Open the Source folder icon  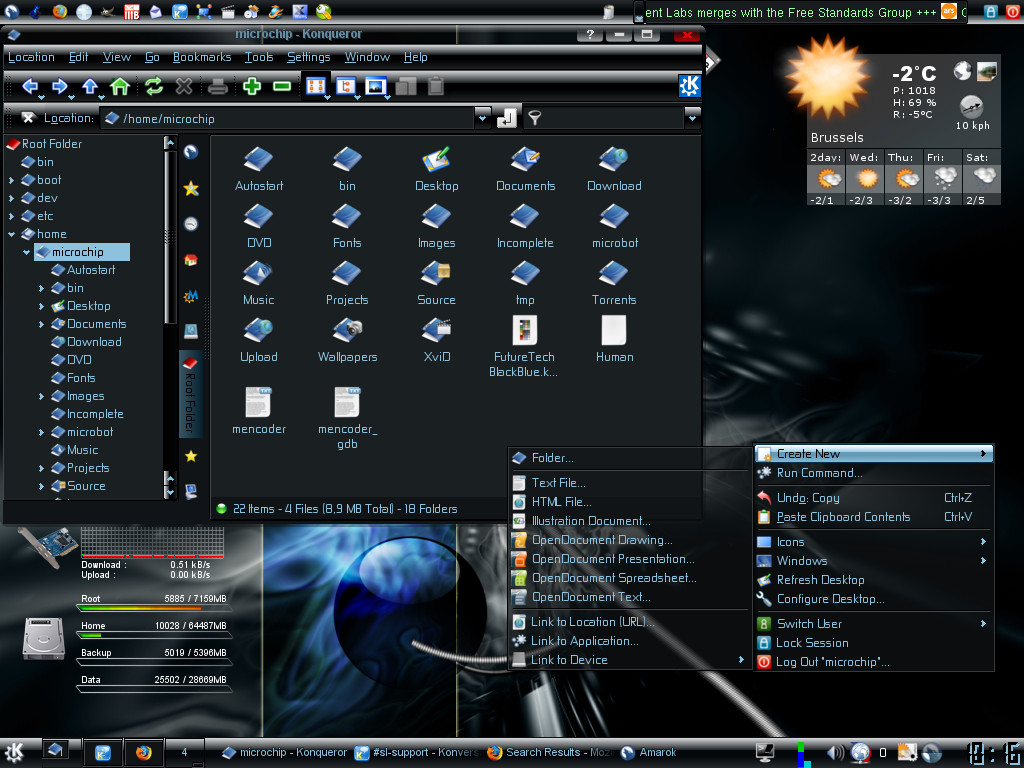click(436, 283)
